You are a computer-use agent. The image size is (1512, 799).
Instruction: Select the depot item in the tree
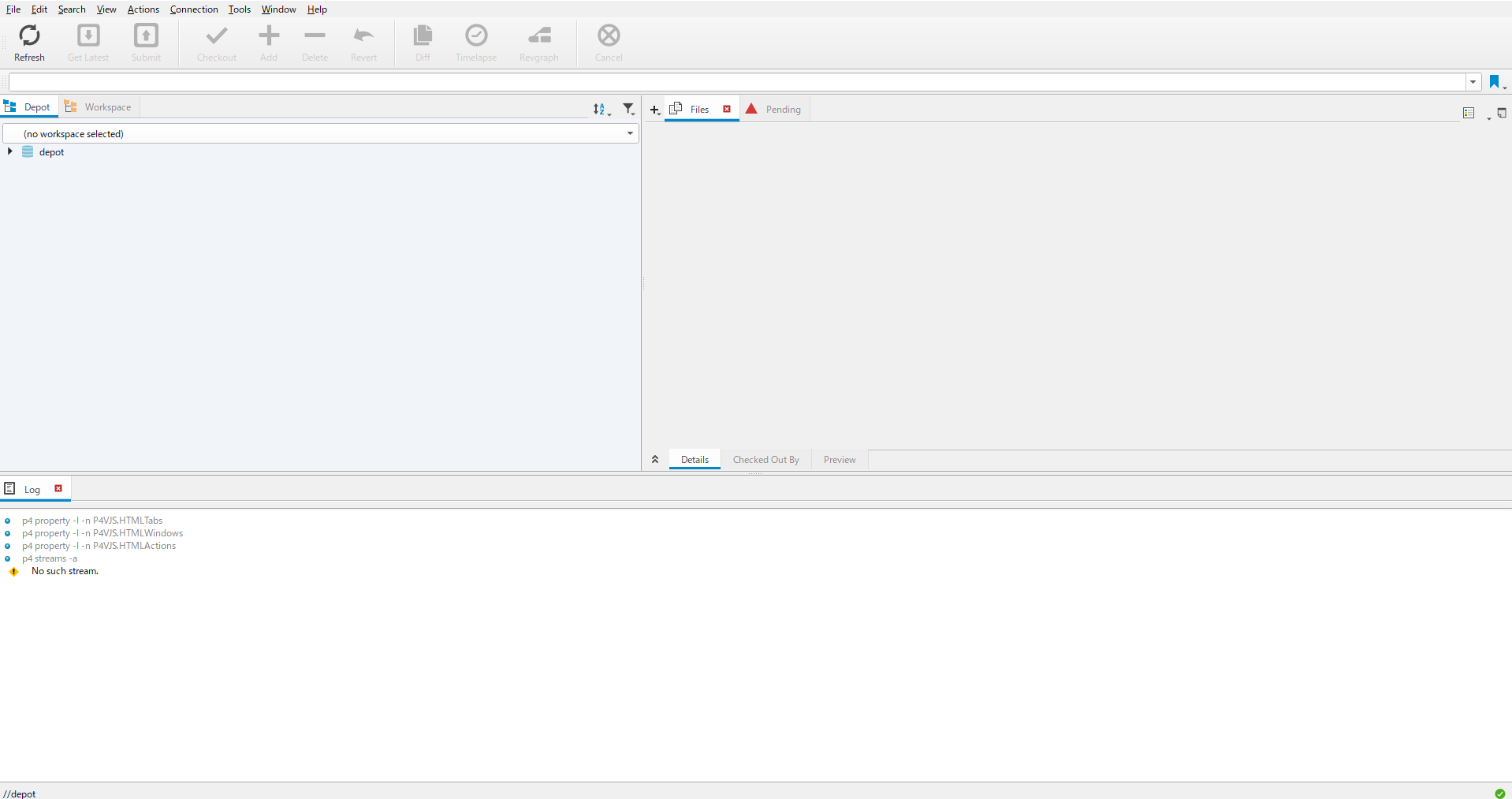click(x=51, y=152)
